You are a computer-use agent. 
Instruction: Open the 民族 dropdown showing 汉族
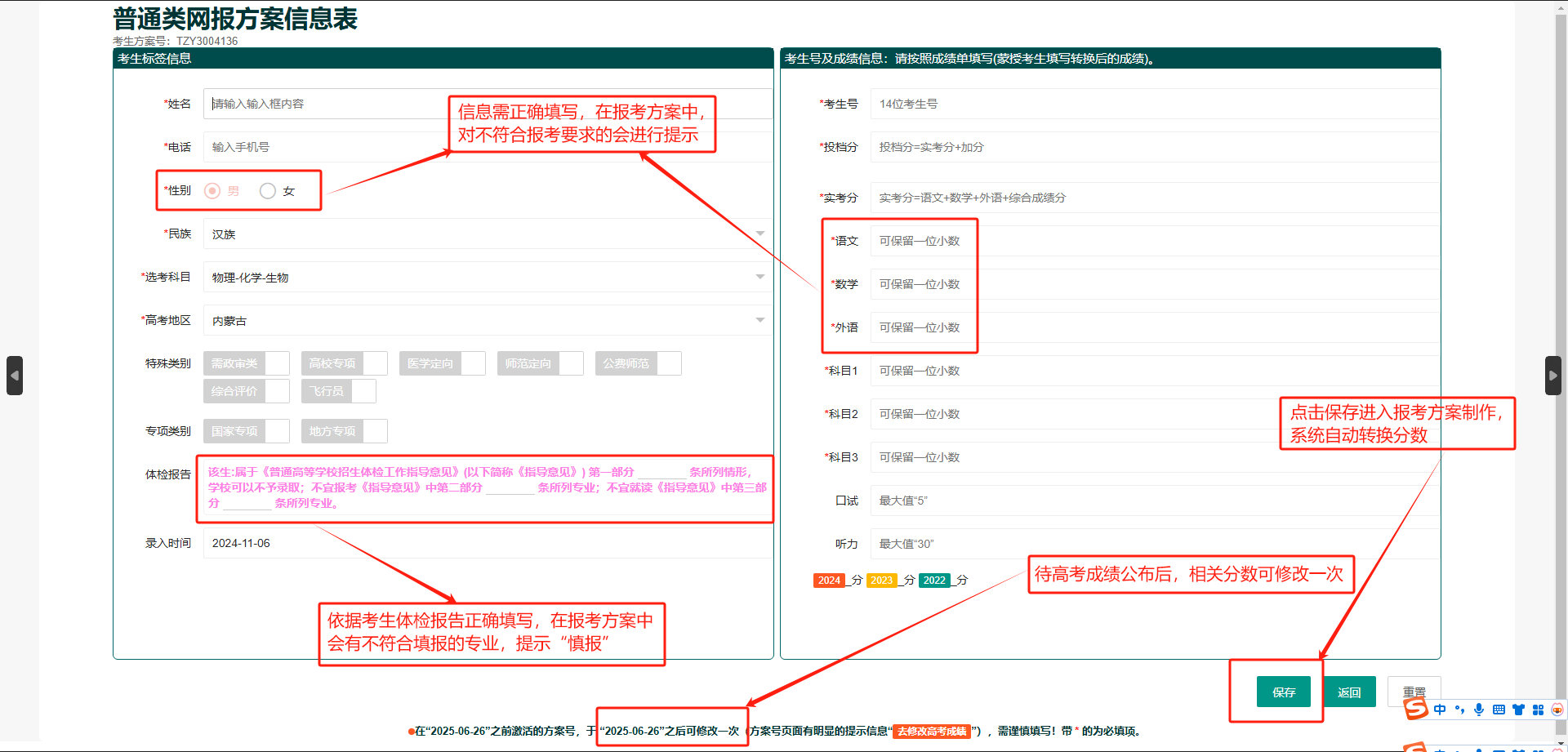487,234
